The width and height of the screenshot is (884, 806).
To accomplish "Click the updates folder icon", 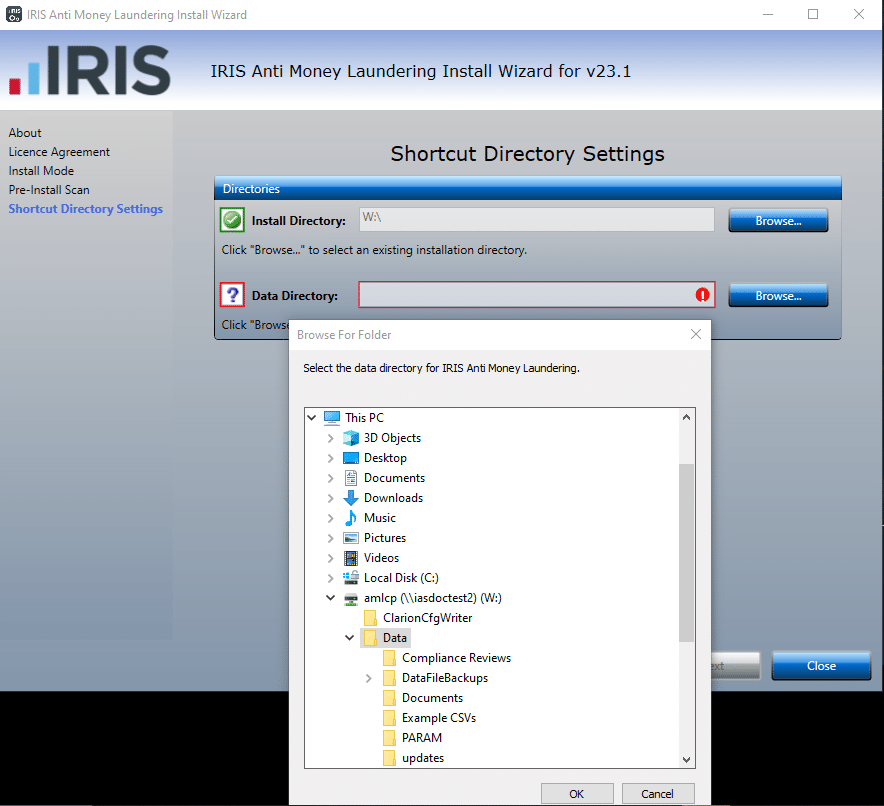I will tap(389, 758).
